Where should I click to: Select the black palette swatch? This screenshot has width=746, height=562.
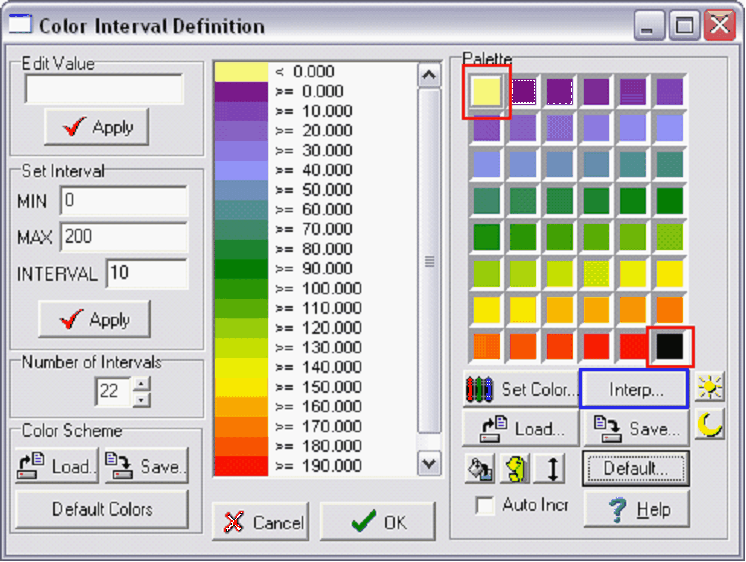coord(669,346)
